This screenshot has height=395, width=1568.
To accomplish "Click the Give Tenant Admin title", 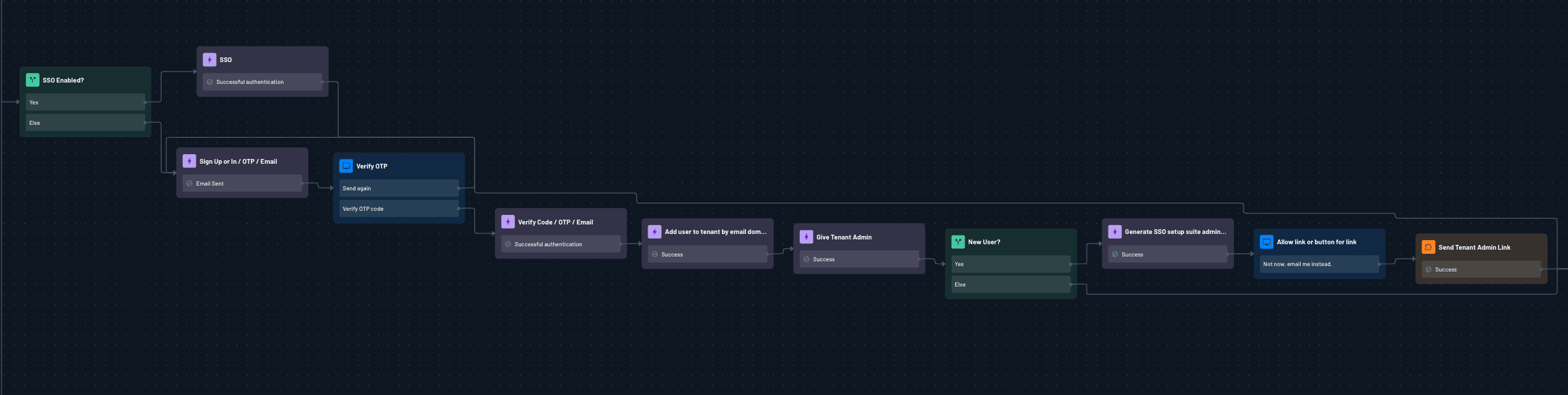I will [844, 237].
